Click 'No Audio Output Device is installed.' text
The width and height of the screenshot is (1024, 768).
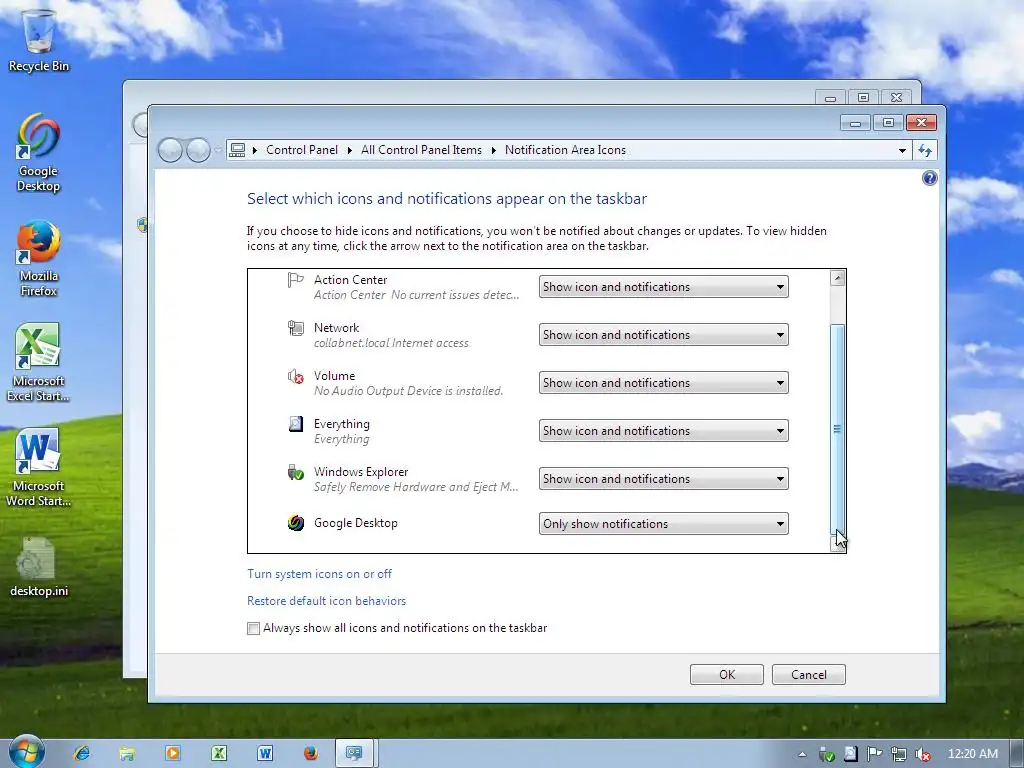408,391
